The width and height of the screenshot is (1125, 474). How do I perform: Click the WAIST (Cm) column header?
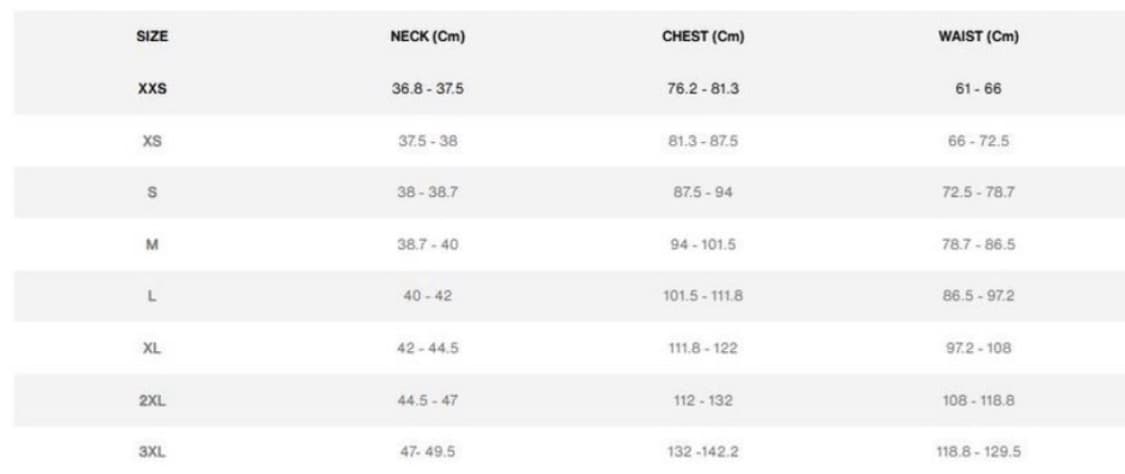(x=979, y=37)
